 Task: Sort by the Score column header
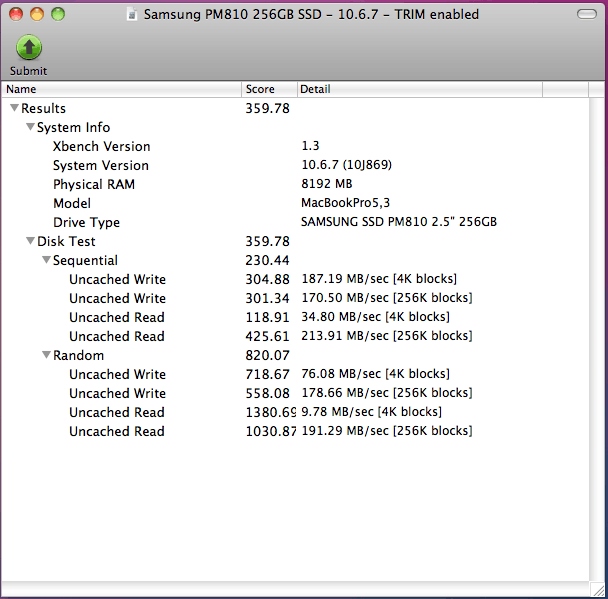(x=269, y=89)
